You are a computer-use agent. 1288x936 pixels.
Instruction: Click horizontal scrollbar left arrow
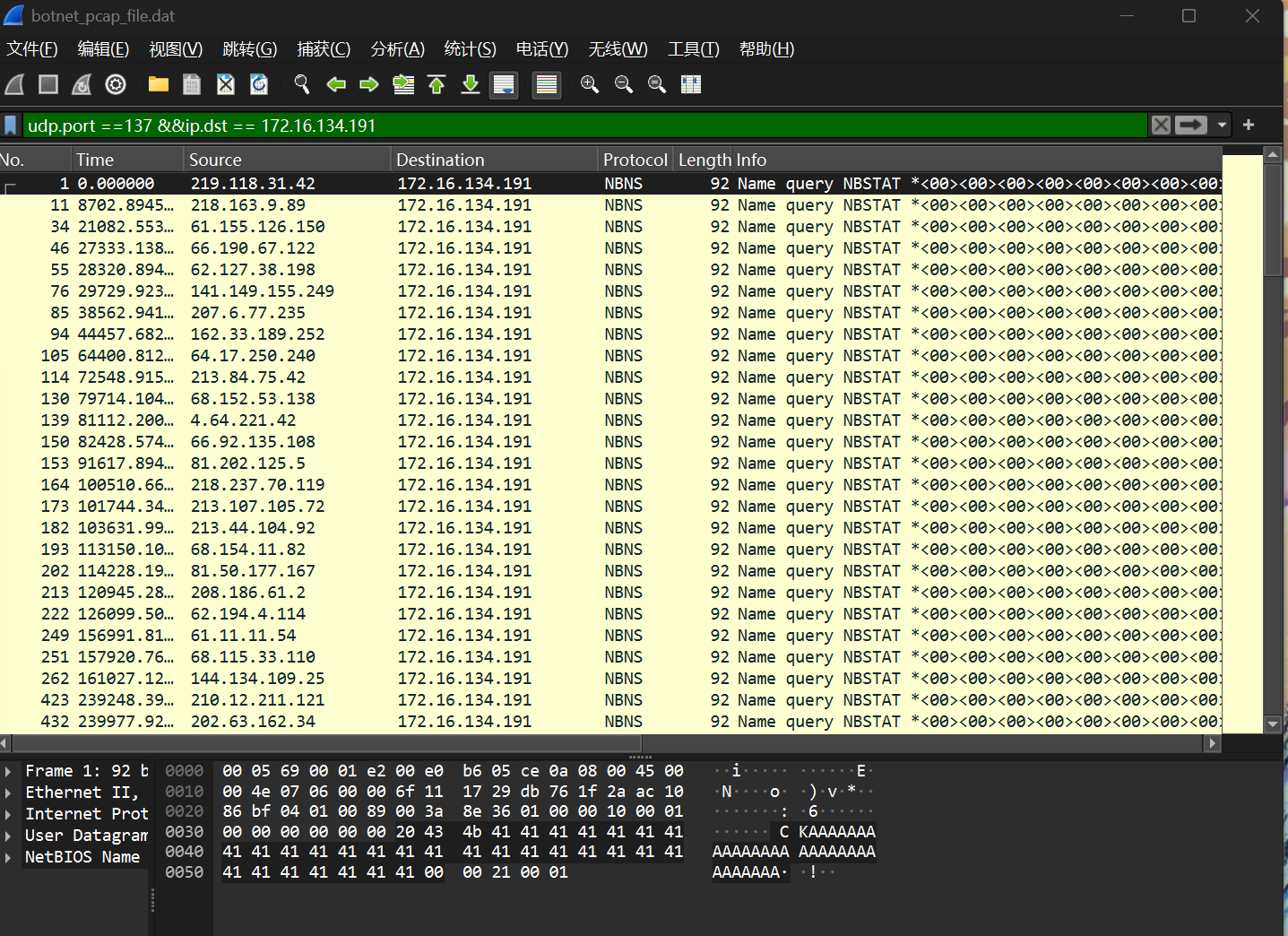pos(5,743)
